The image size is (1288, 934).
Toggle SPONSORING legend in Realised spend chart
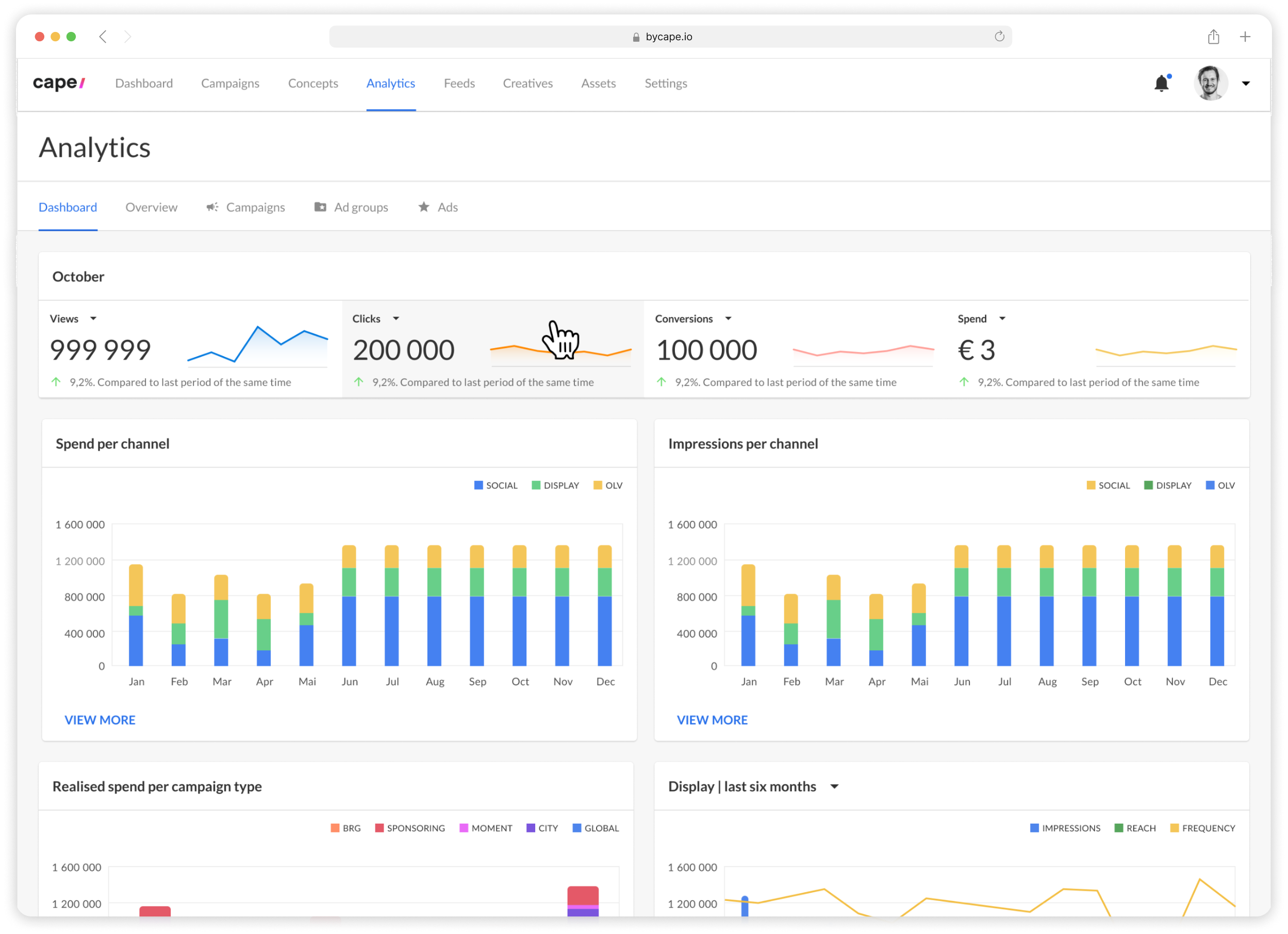409,828
